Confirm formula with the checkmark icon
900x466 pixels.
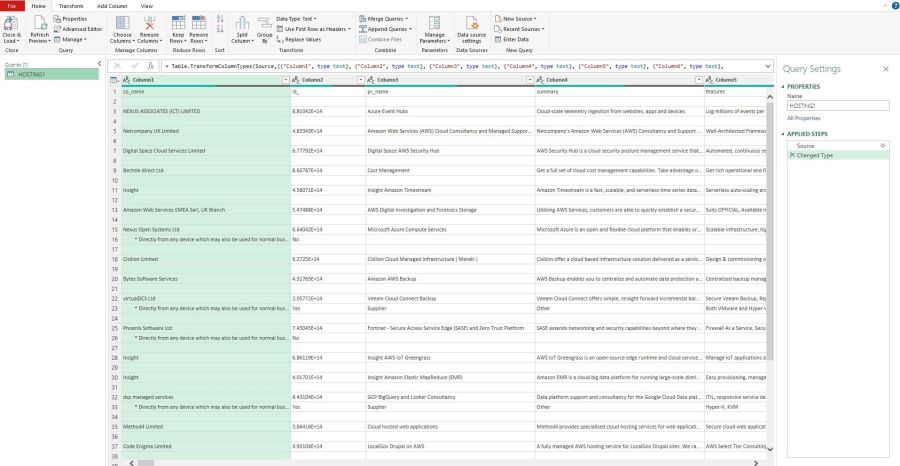(135, 66)
